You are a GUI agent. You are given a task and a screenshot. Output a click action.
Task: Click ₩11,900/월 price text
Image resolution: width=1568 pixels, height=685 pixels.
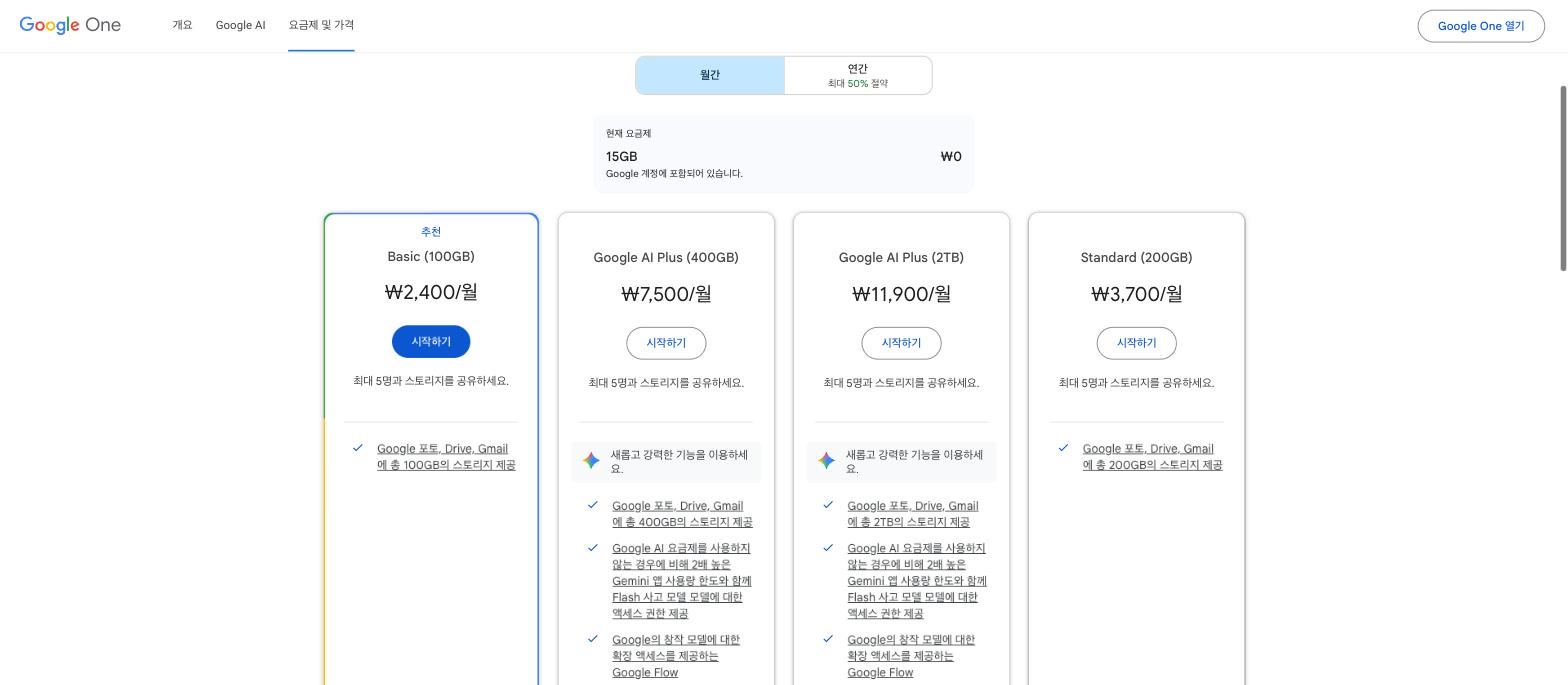click(x=901, y=294)
